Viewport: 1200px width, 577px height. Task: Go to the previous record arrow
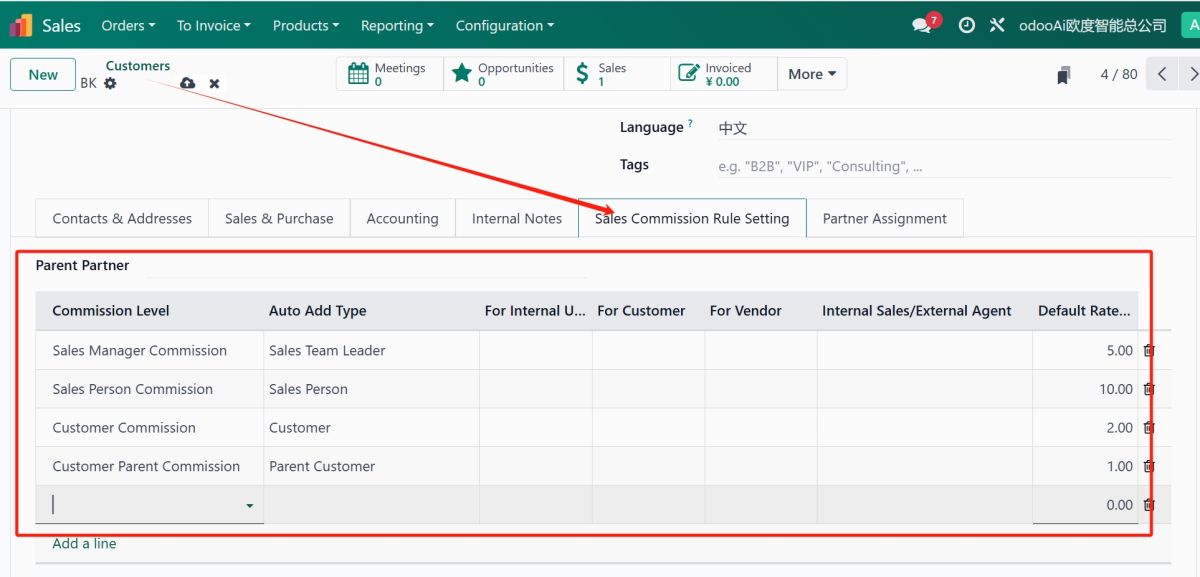[x=1161, y=74]
